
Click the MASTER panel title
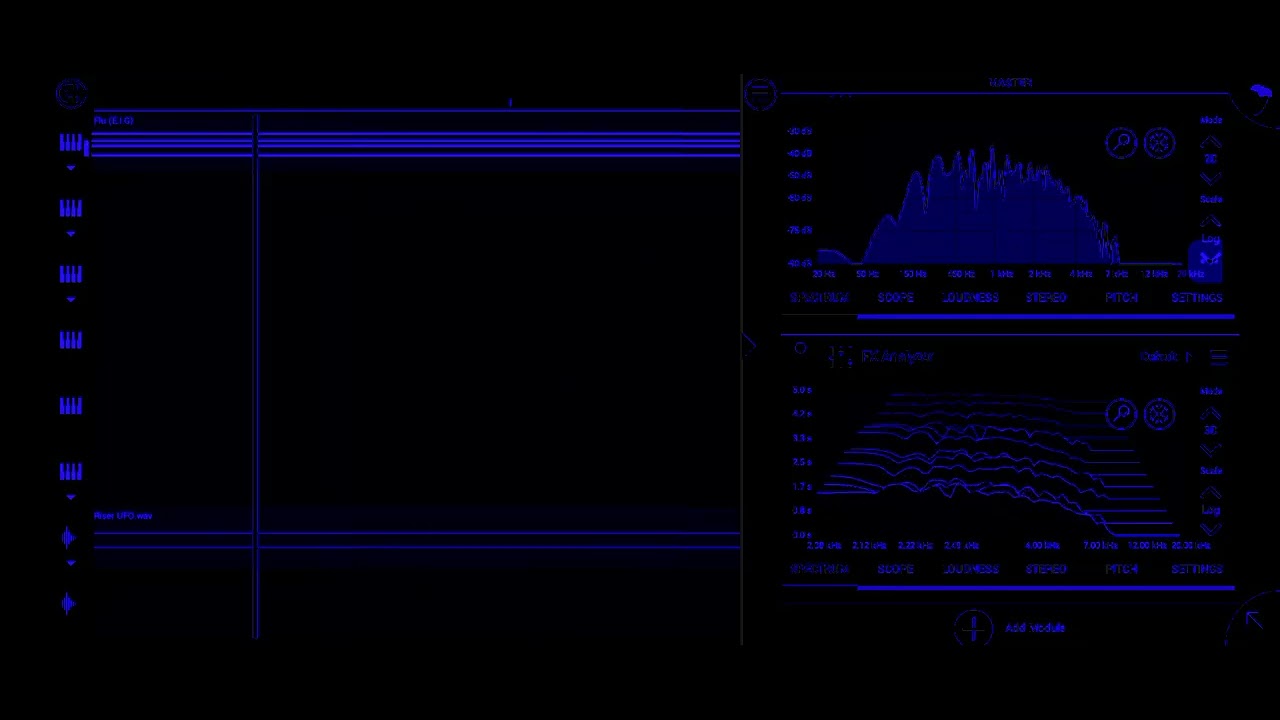click(1010, 83)
